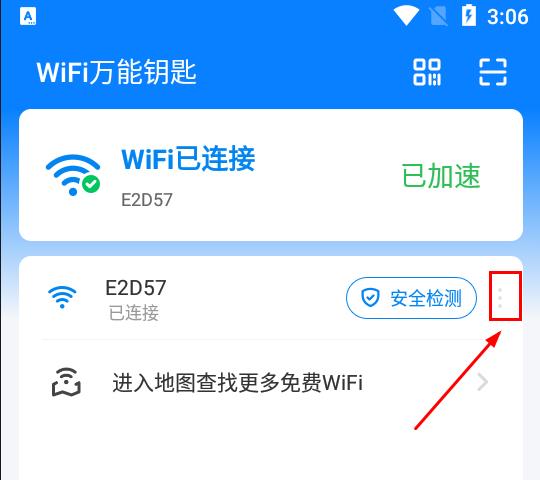
Task: Tap the shield icon in 安全检测 button
Action: coord(370,298)
